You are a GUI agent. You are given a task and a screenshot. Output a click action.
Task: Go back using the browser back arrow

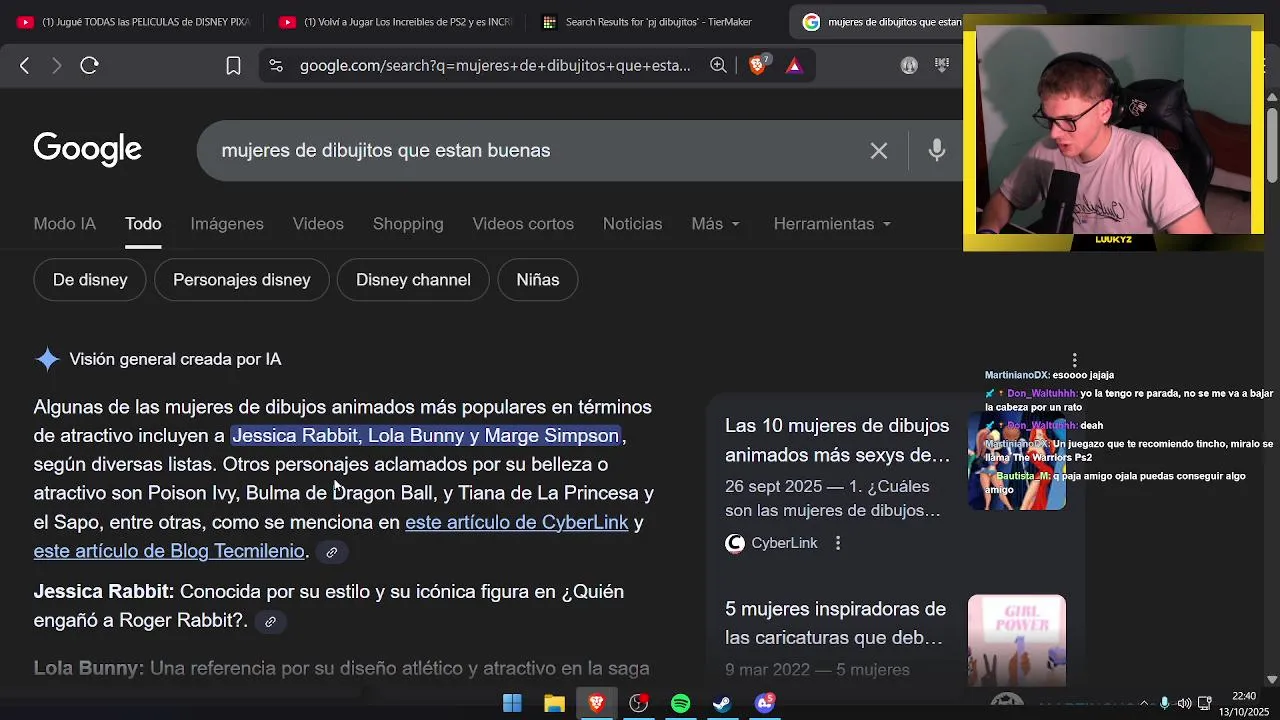tap(25, 66)
